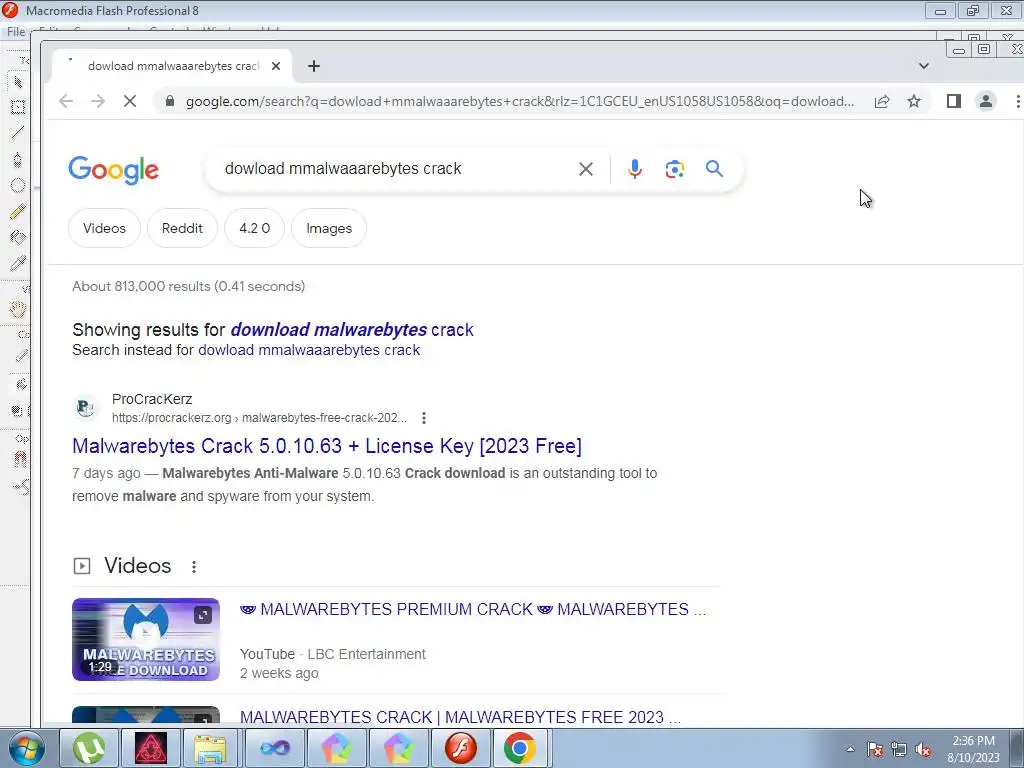Image resolution: width=1024 pixels, height=768 pixels.
Task: Expand the Chrome tab search dropdown
Action: (923, 66)
